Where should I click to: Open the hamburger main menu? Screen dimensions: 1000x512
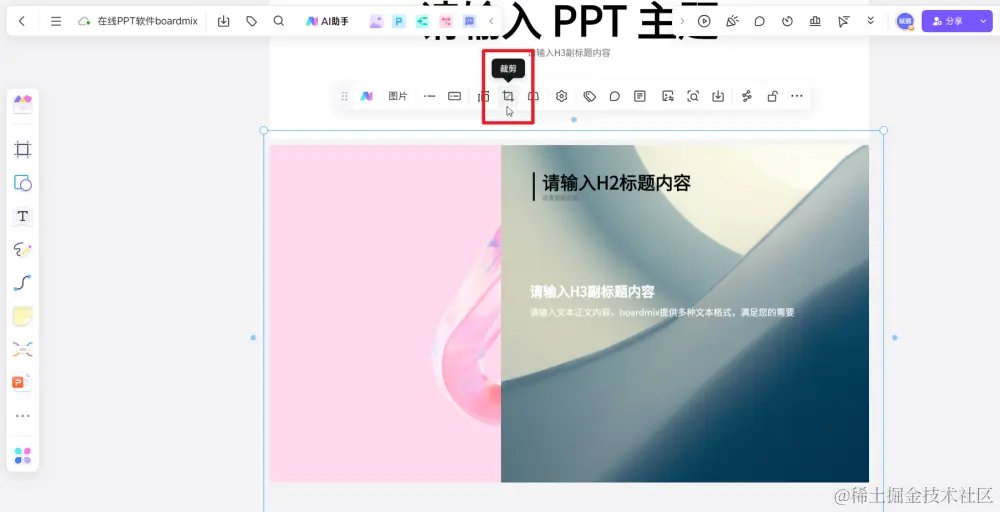pos(56,21)
